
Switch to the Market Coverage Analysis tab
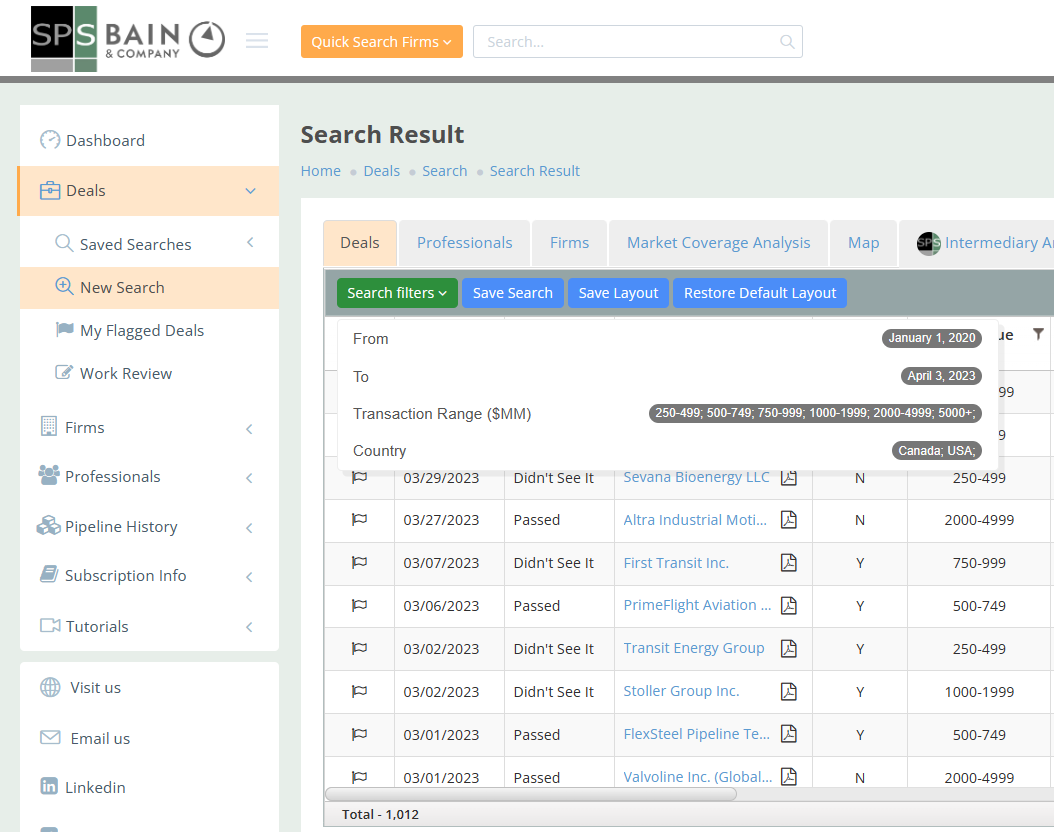click(719, 243)
